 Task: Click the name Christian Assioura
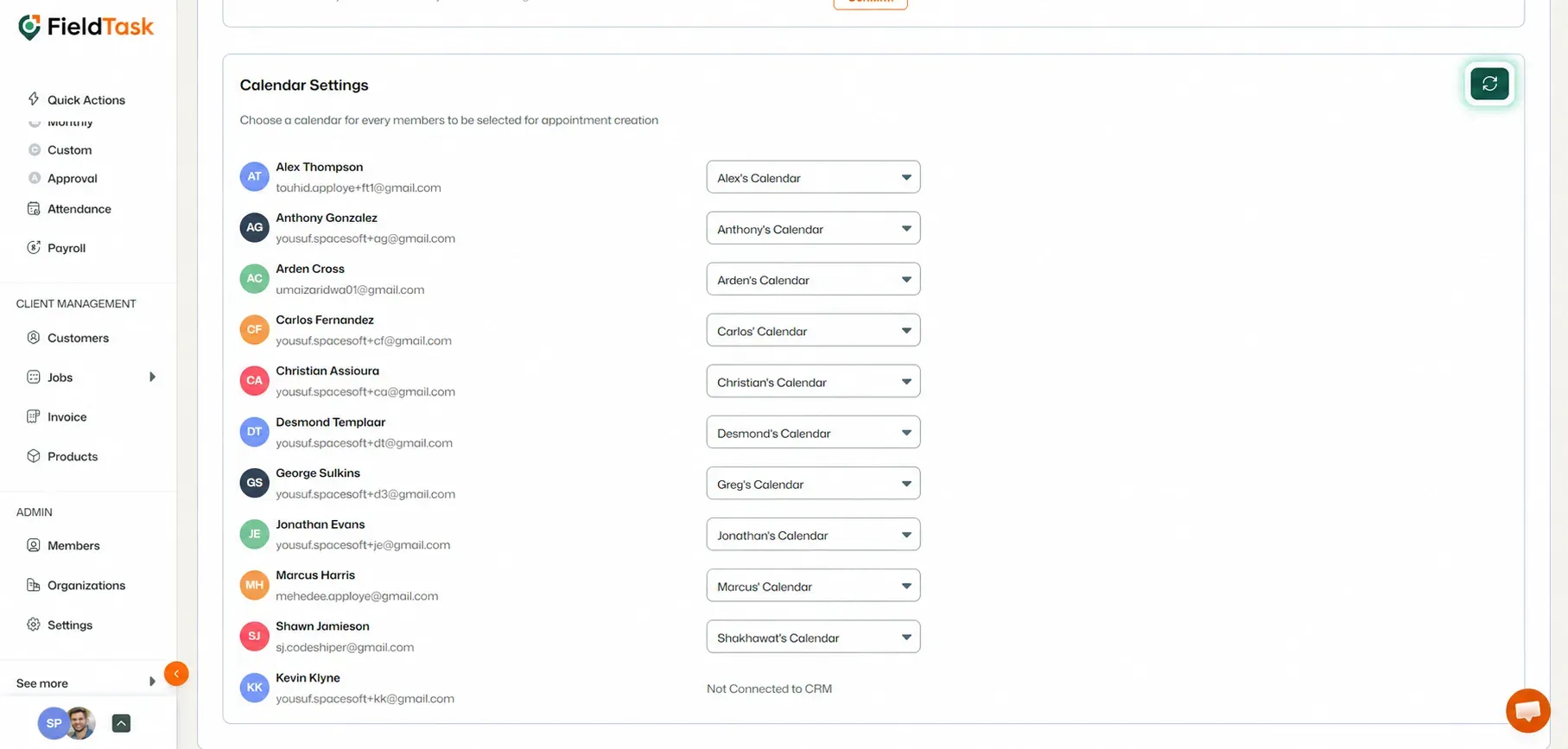click(327, 371)
